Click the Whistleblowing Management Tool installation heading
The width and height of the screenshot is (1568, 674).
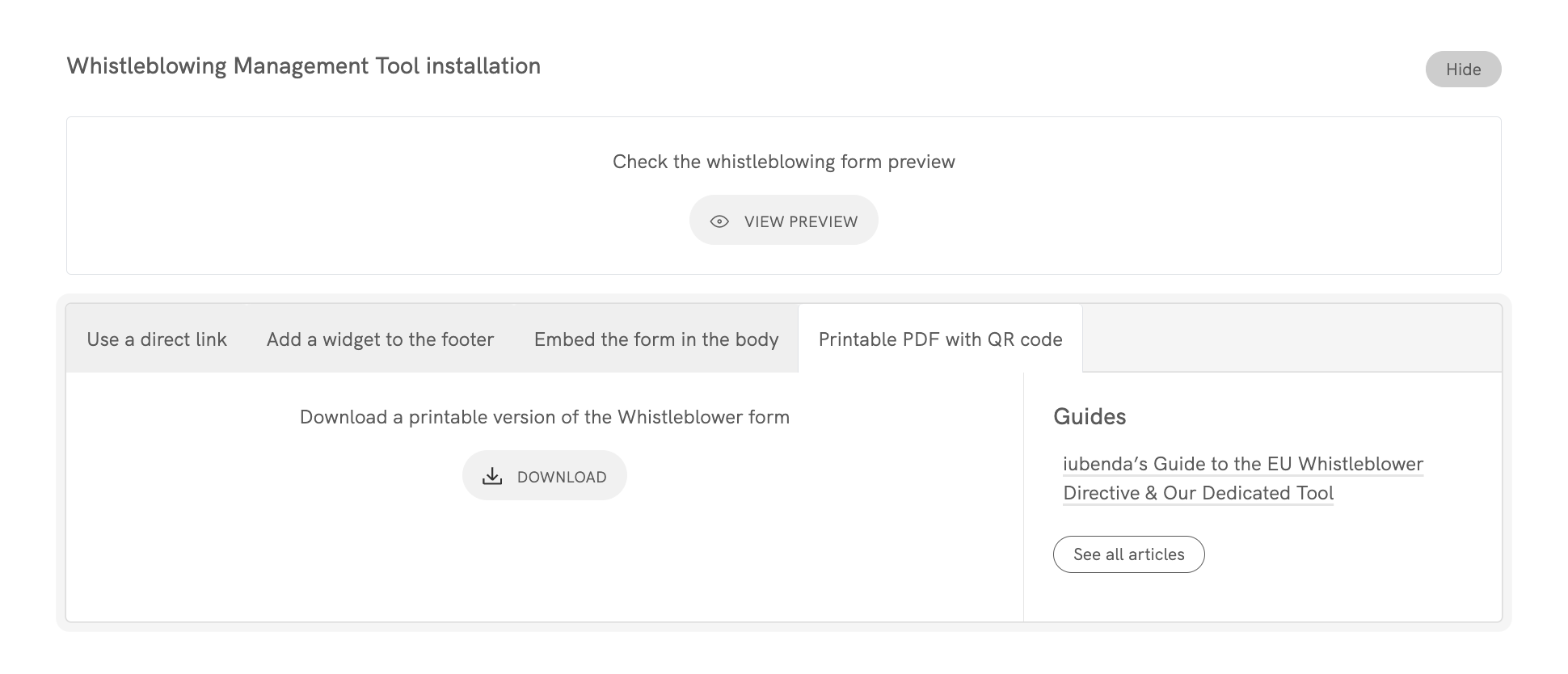coord(304,66)
